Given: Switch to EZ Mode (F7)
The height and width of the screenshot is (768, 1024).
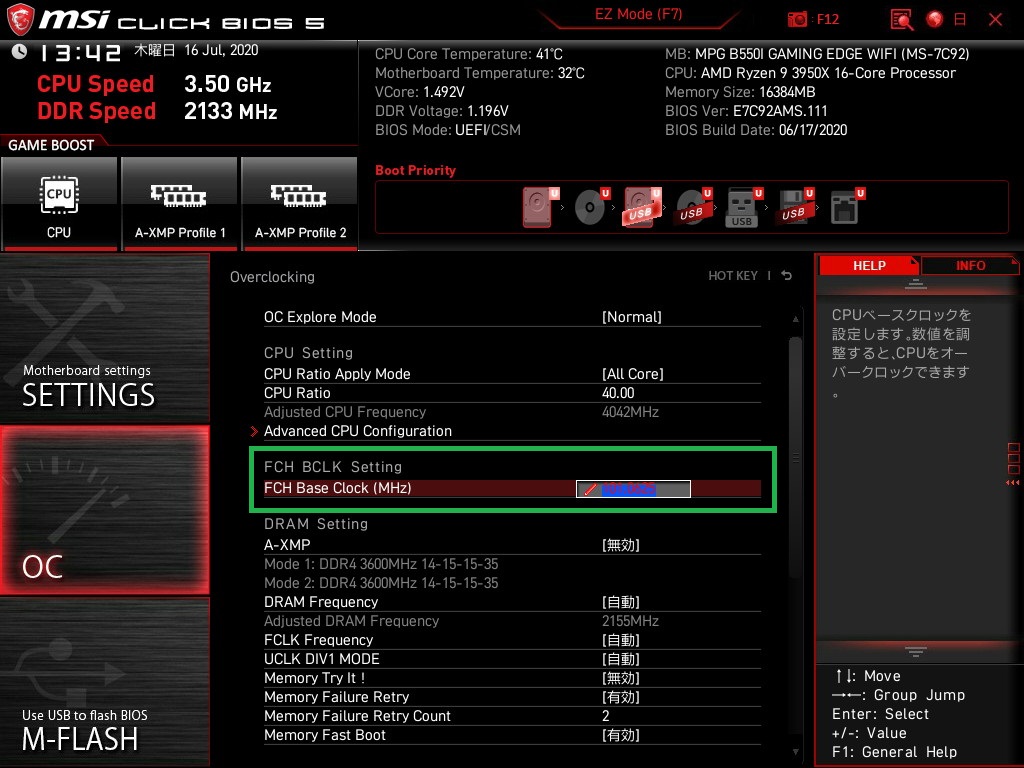Looking at the screenshot, I should 638,14.
